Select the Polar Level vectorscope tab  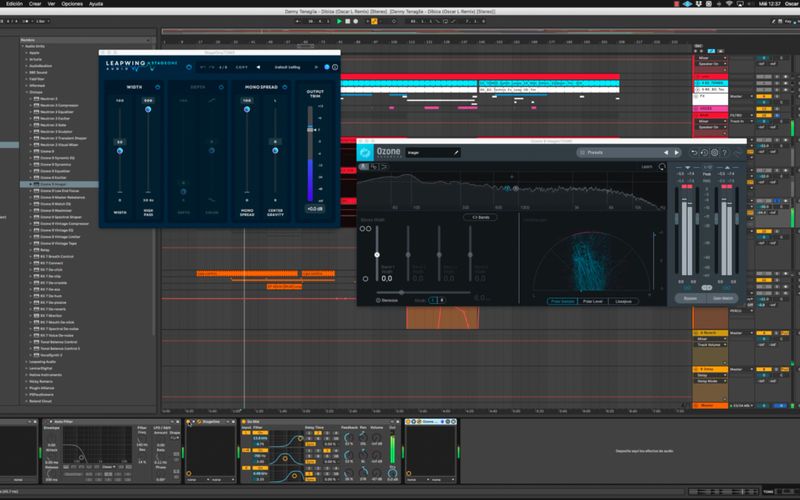[593, 302]
